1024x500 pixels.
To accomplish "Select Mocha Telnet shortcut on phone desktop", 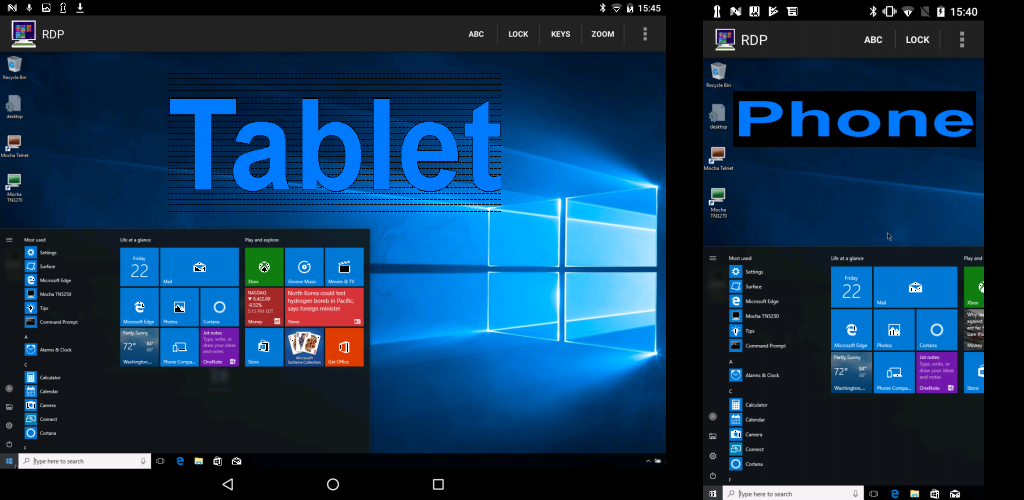I will tap(718, 159).
